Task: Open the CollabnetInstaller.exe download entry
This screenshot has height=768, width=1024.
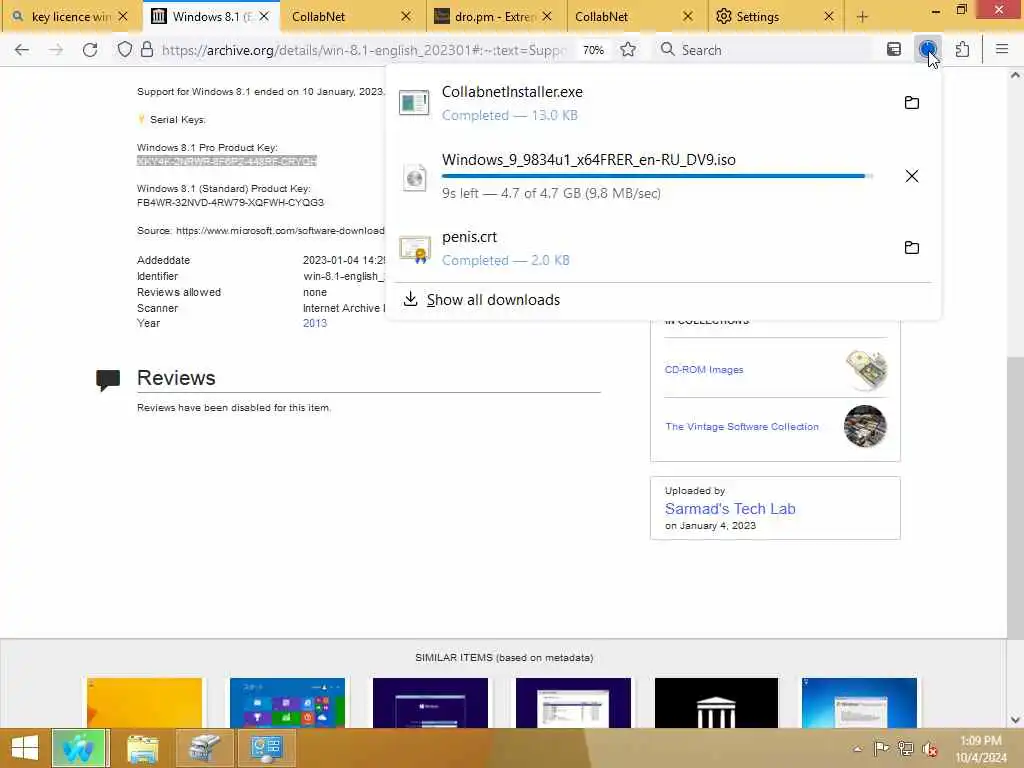Action: (643, 103)
